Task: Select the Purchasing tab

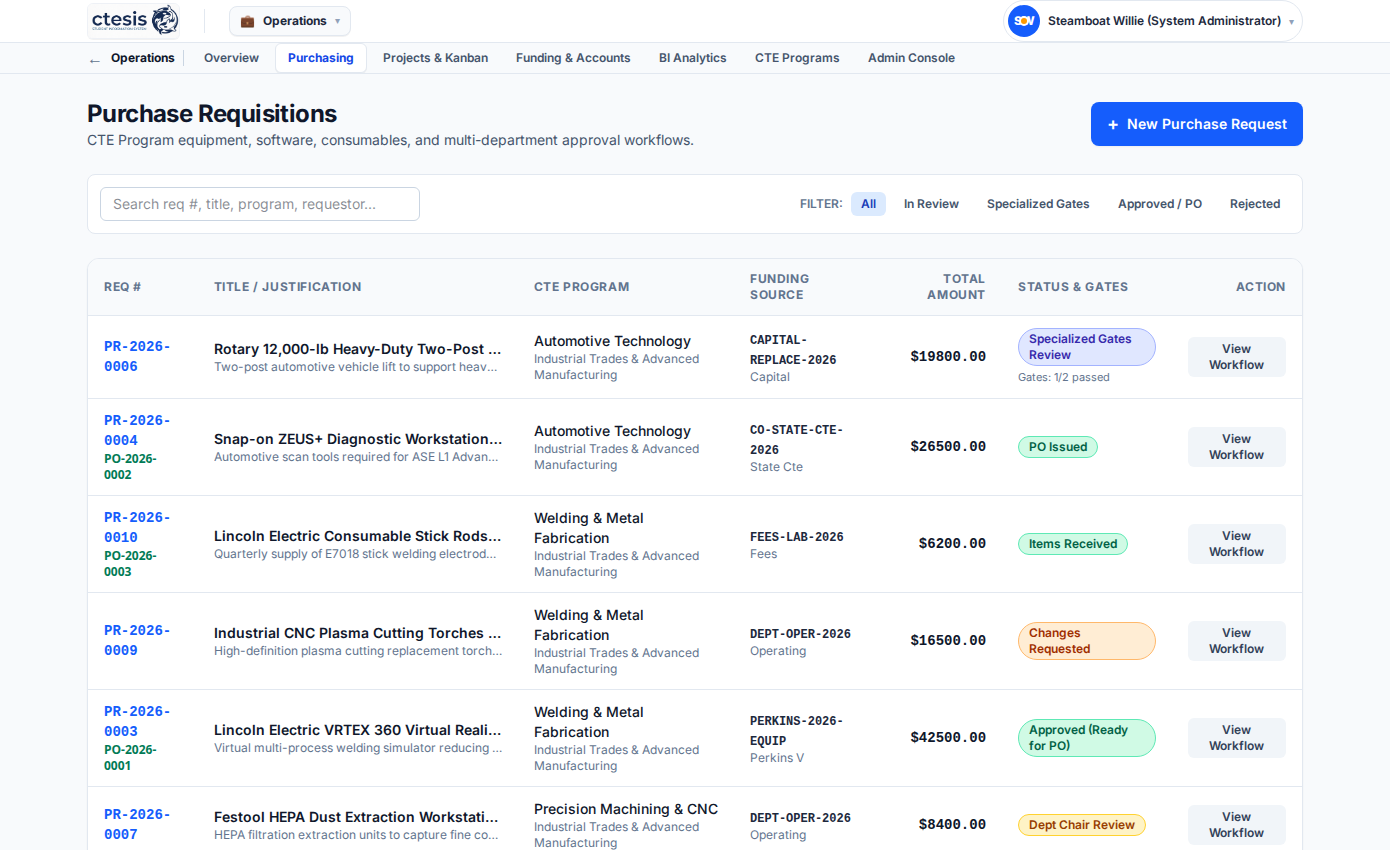Action: click(x=321, y=58)
